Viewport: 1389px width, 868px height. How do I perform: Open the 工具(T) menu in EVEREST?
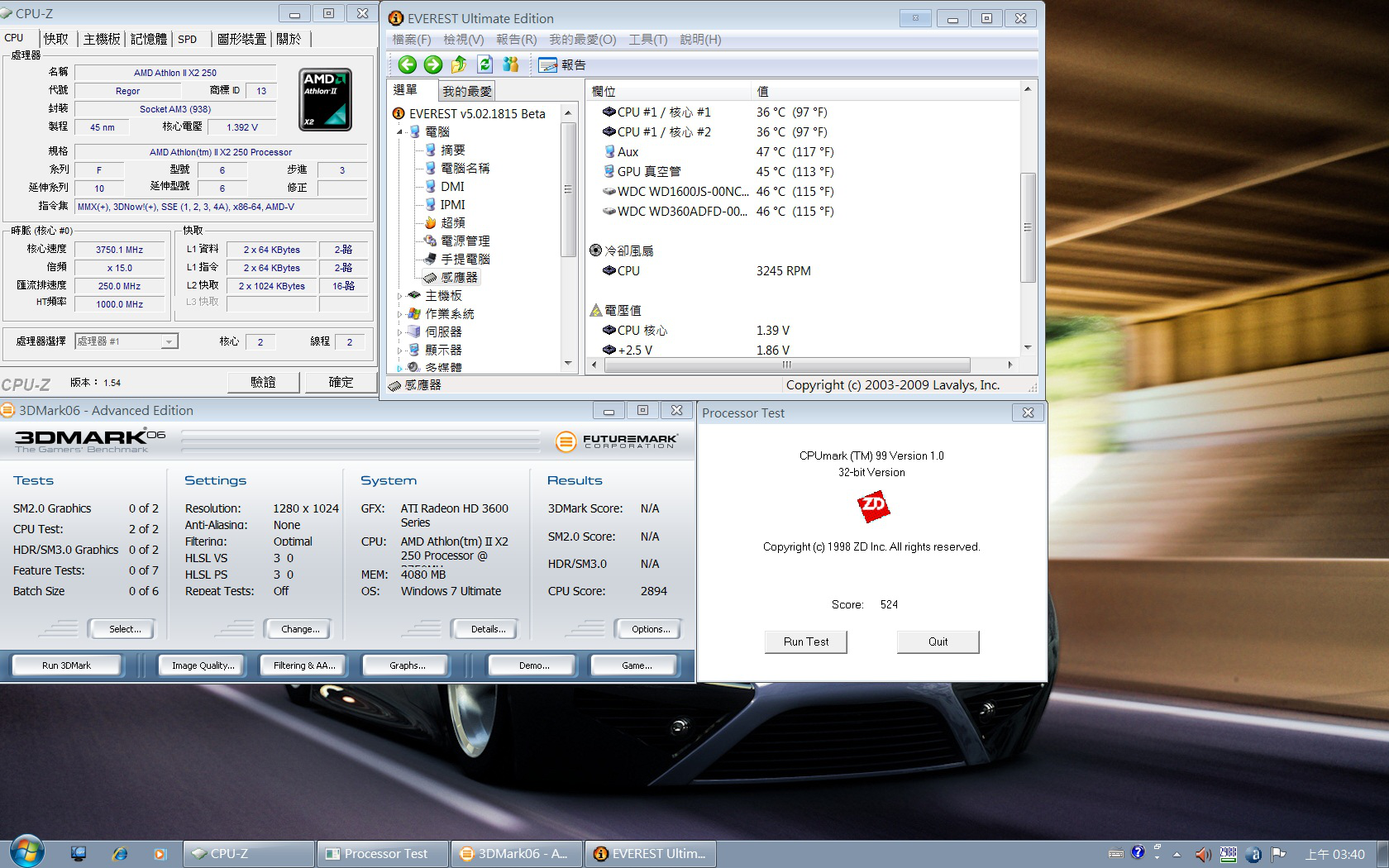click(x=647, y=40)
